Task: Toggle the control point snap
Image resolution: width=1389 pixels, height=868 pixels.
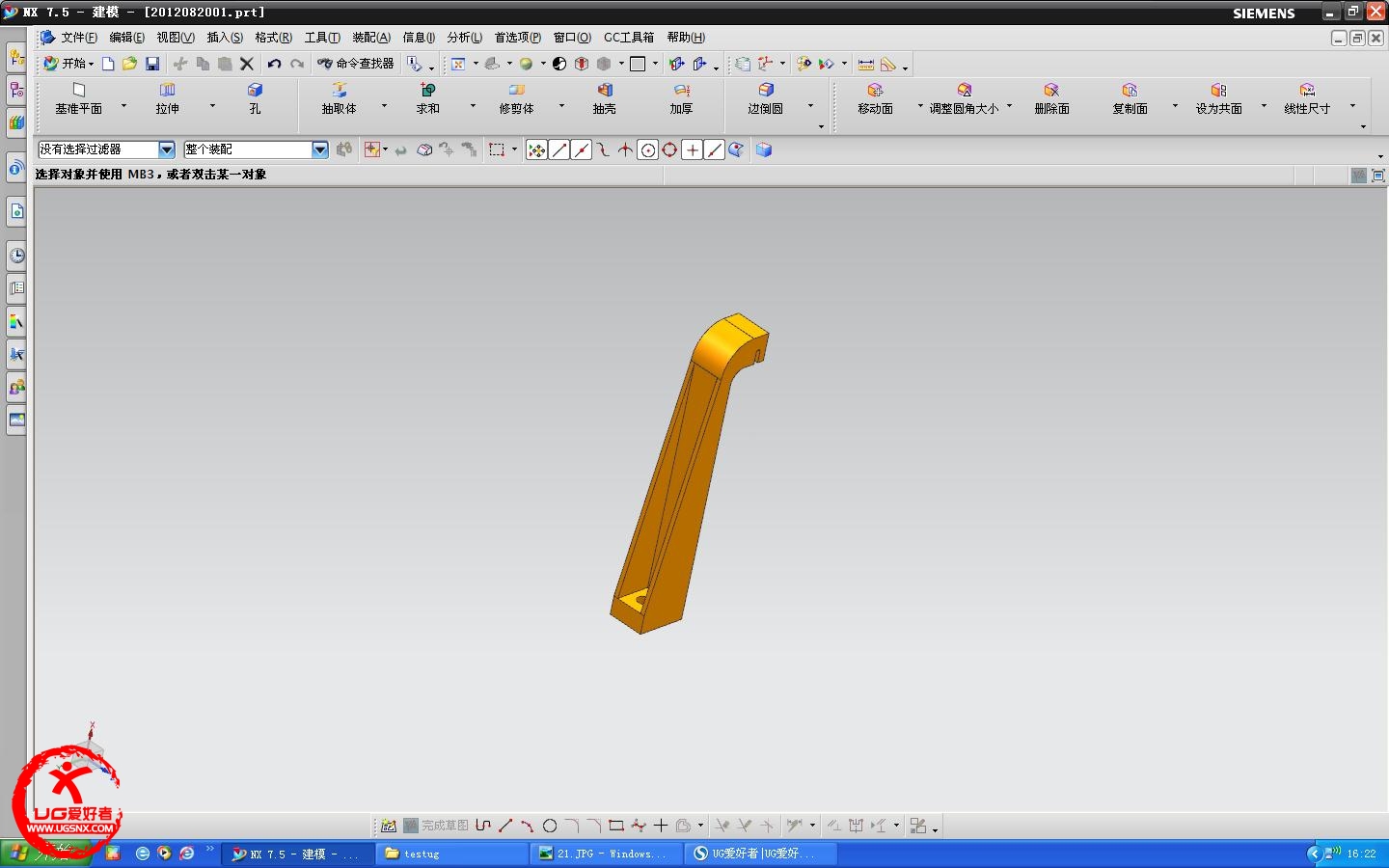Action: (x=604, y=149)
